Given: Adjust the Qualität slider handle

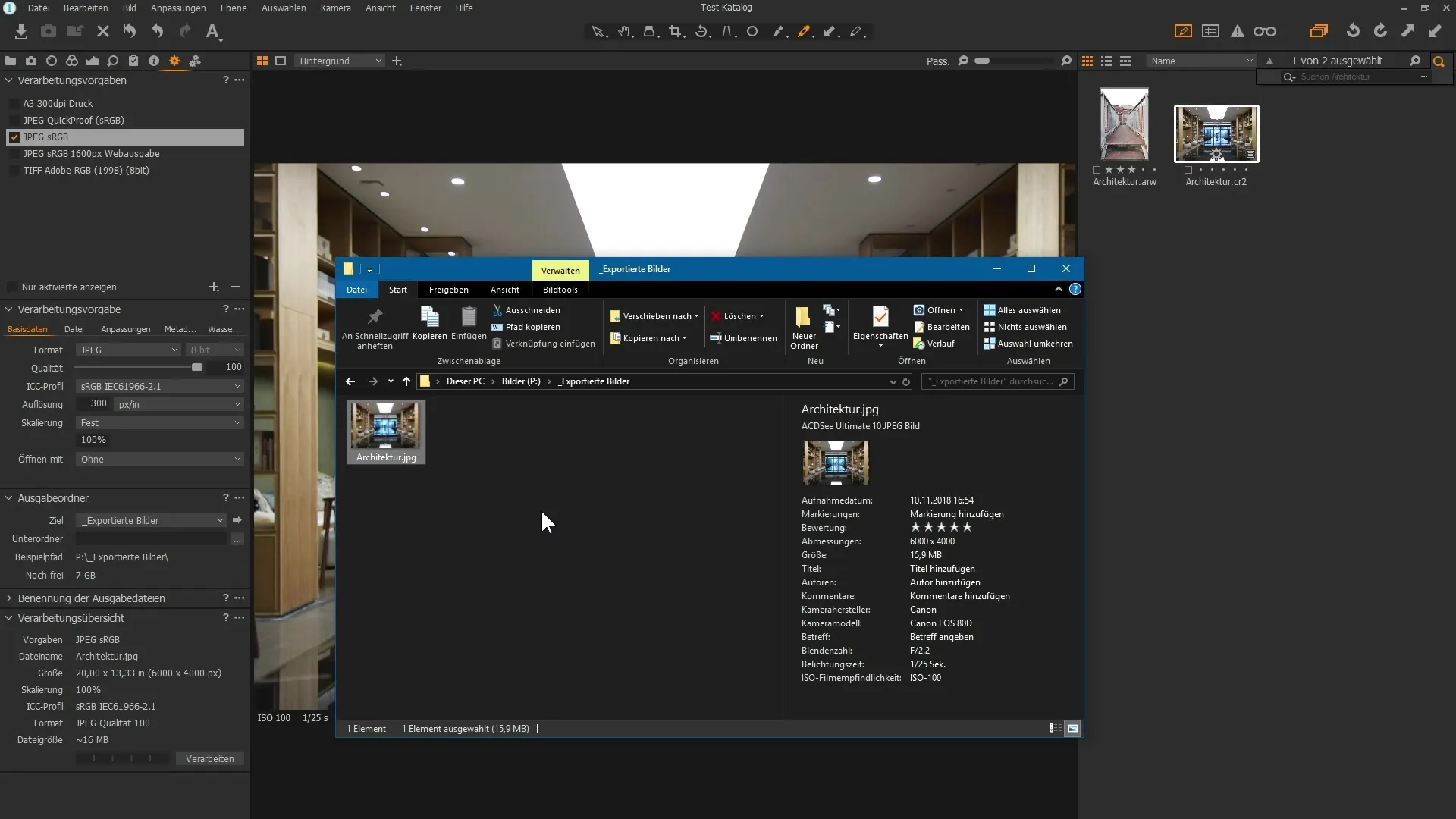Looking at the screenshot, I should pos(197,368).
